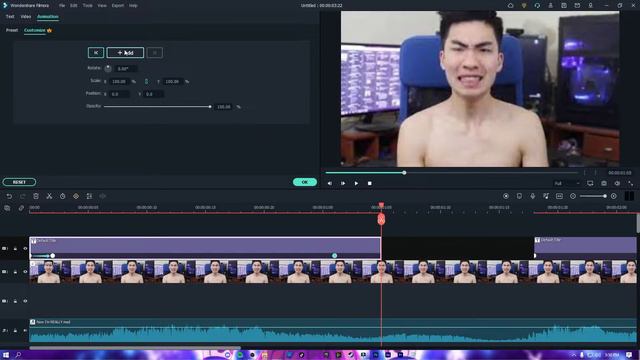The height and width of the screenshot is (360, 640).
Task: Take a snapshot with camera icon
Action: [604, 184]
